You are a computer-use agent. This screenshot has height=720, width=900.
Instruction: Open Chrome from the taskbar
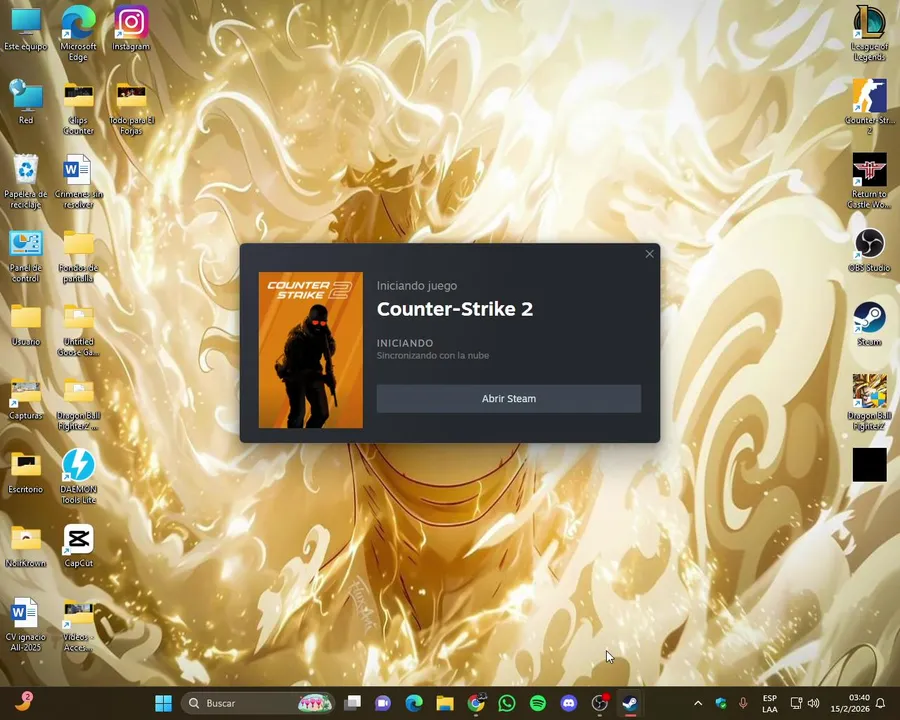pyautogui.click(x=476, y=703)
